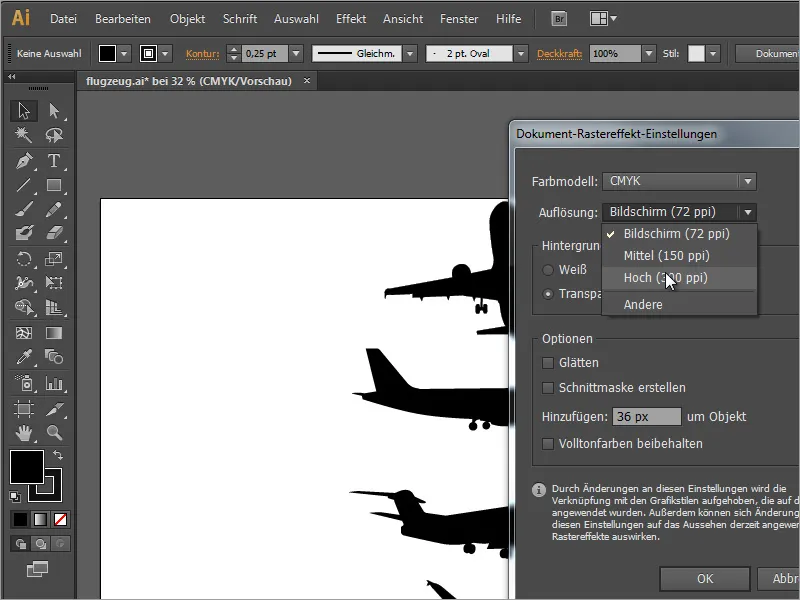Screen dimensions: 800x600
Task: Open the Kontur weight dropdown
Action: (x=296, y=53)
